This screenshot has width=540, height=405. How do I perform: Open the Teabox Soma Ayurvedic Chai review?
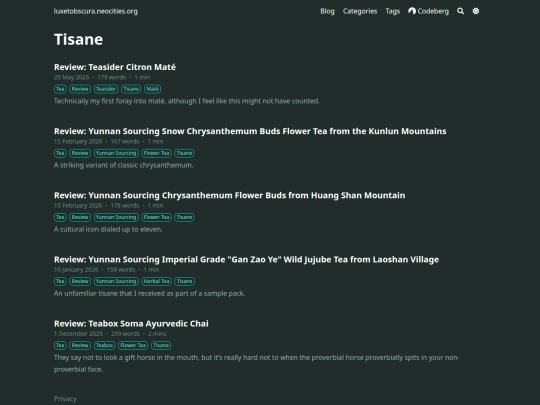[x=131, y=323]
